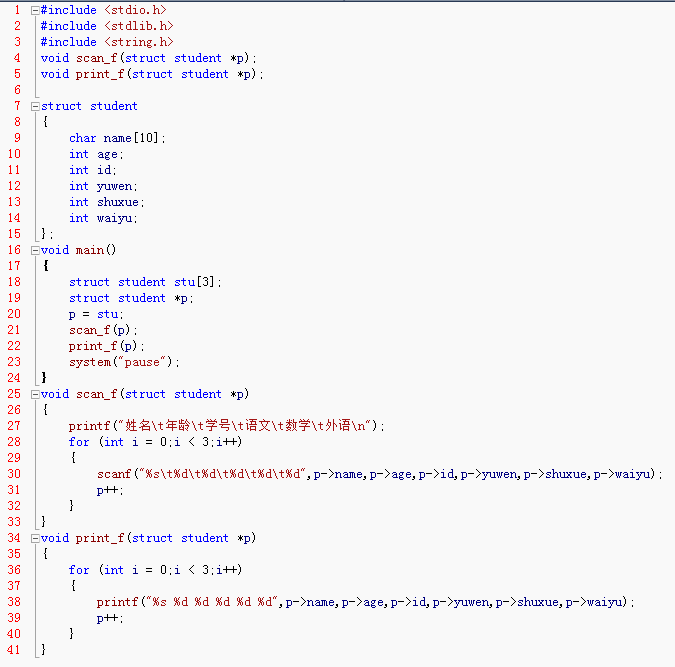The height and width of the screenshot is (667, 675).
Task: Click 'int shuxue;' member declaration
Action: coord(107,202)
